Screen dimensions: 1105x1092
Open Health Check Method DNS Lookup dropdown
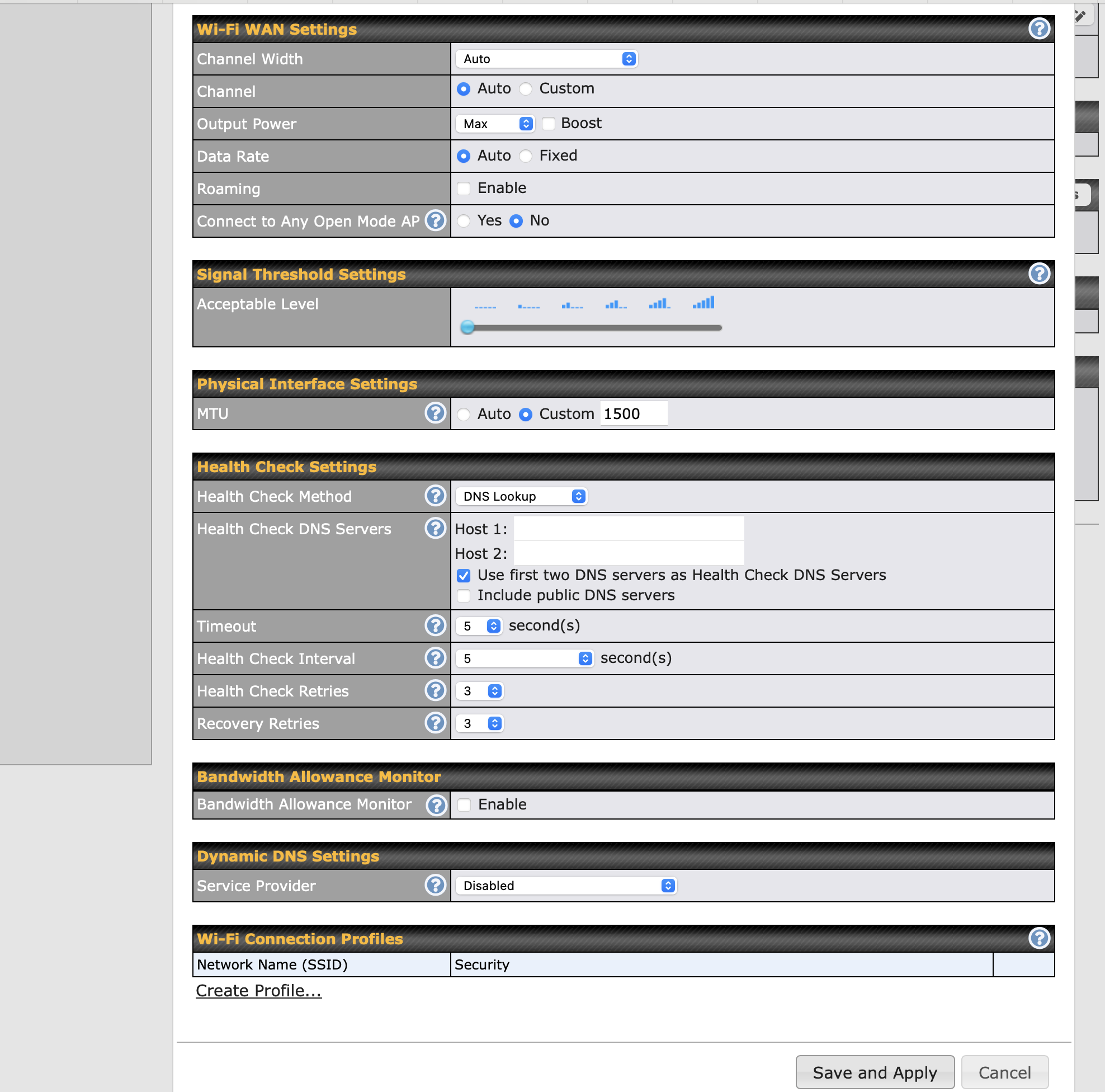[521, 496]
